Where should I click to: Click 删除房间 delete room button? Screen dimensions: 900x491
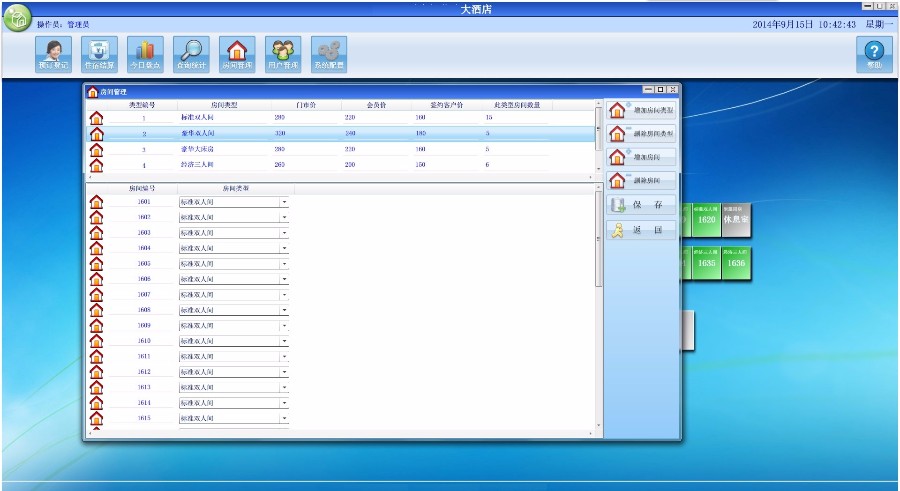coord(641,180)
